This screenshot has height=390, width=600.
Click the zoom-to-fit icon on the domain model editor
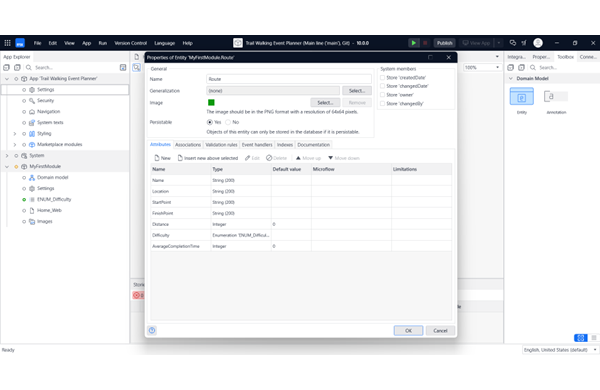(x=137, y=68)
